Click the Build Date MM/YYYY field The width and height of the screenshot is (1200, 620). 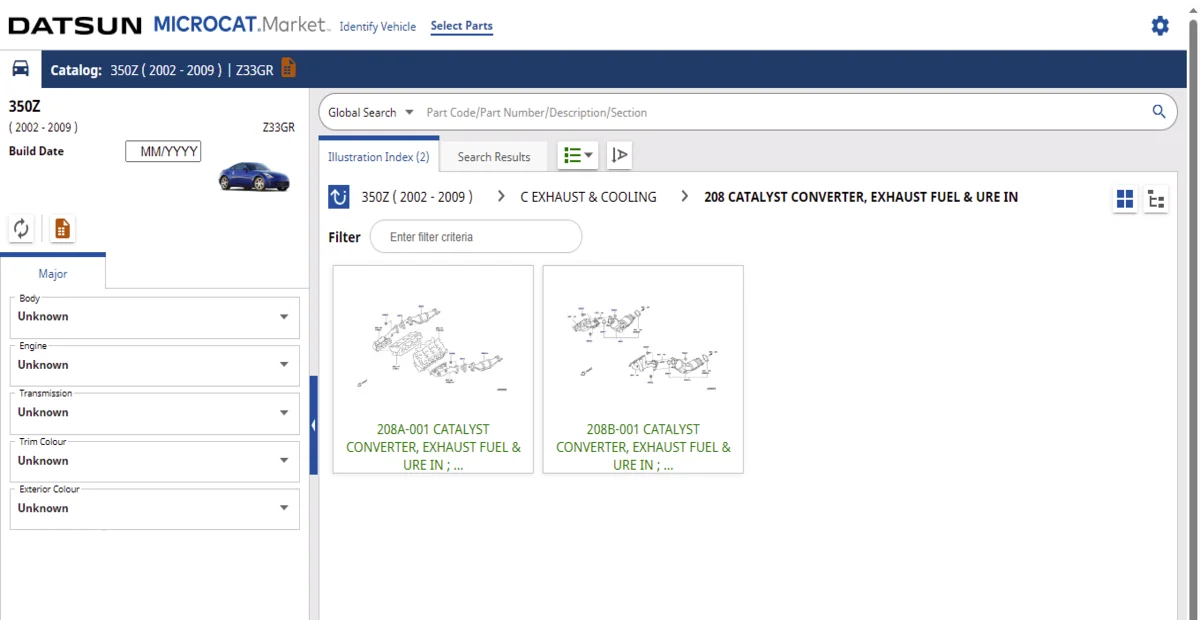pyautogui.click(x=163, y=152)
